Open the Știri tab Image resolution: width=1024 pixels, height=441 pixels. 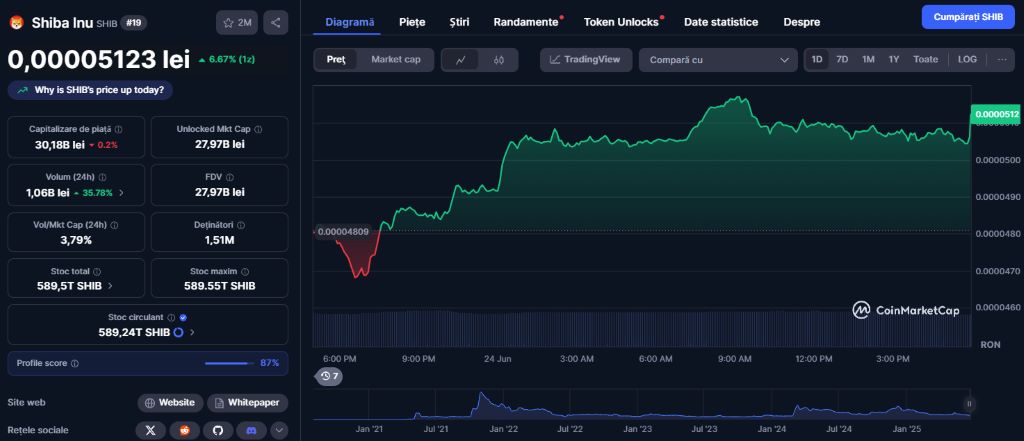coord(459,22)
